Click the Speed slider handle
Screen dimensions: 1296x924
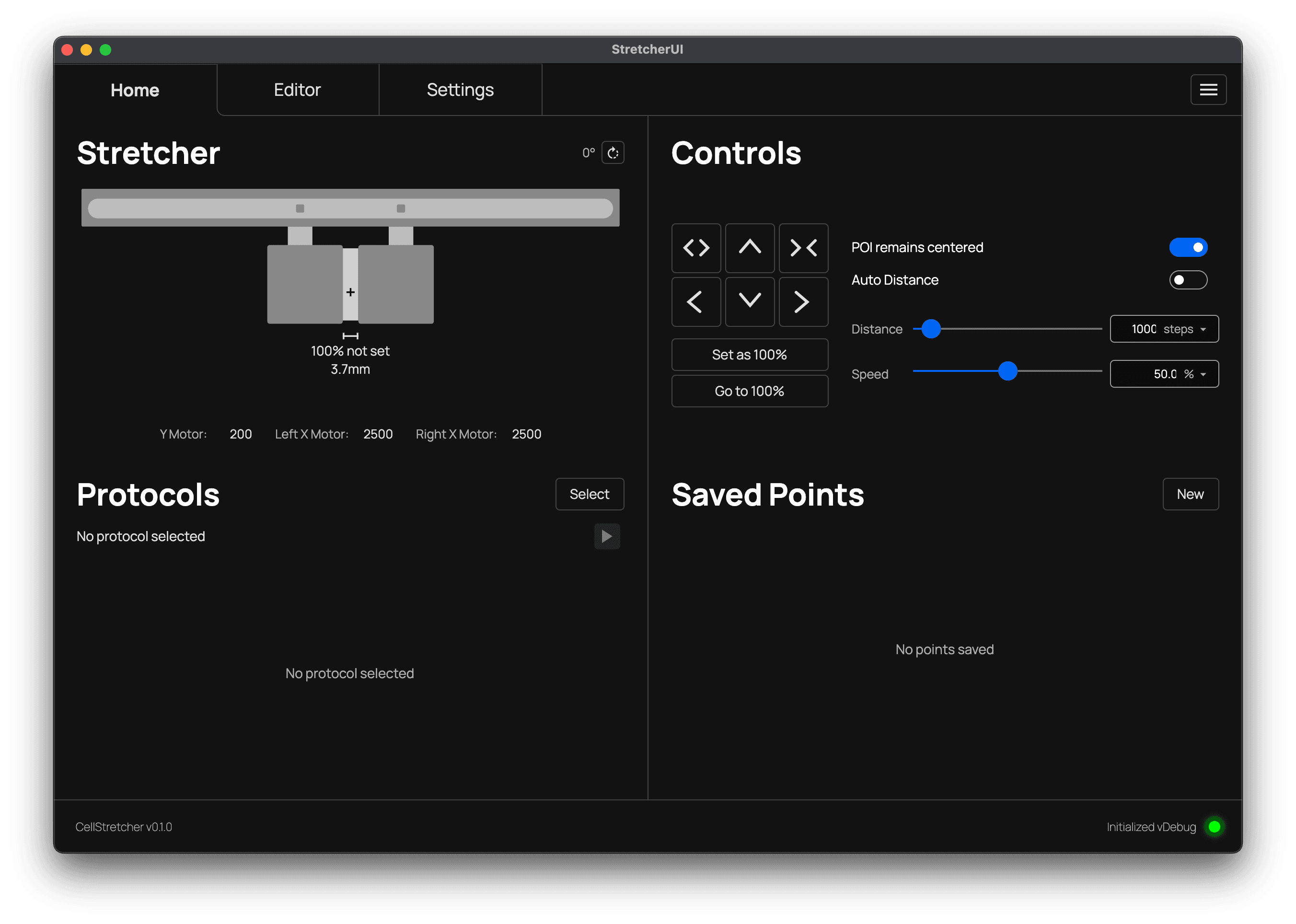pos(1007,371)
